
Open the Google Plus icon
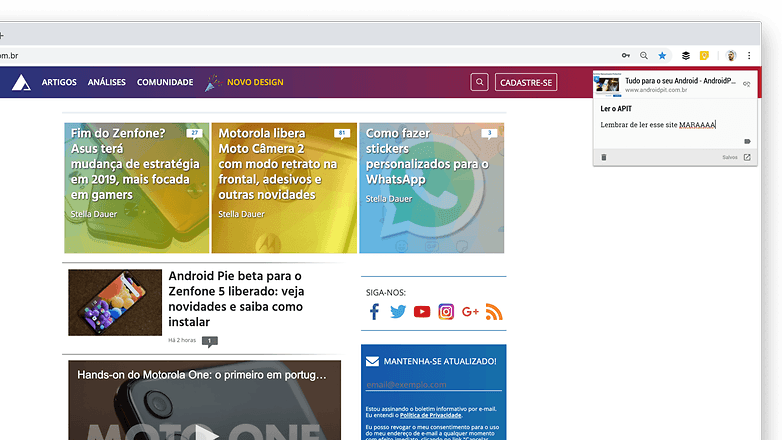coord(470,312)
